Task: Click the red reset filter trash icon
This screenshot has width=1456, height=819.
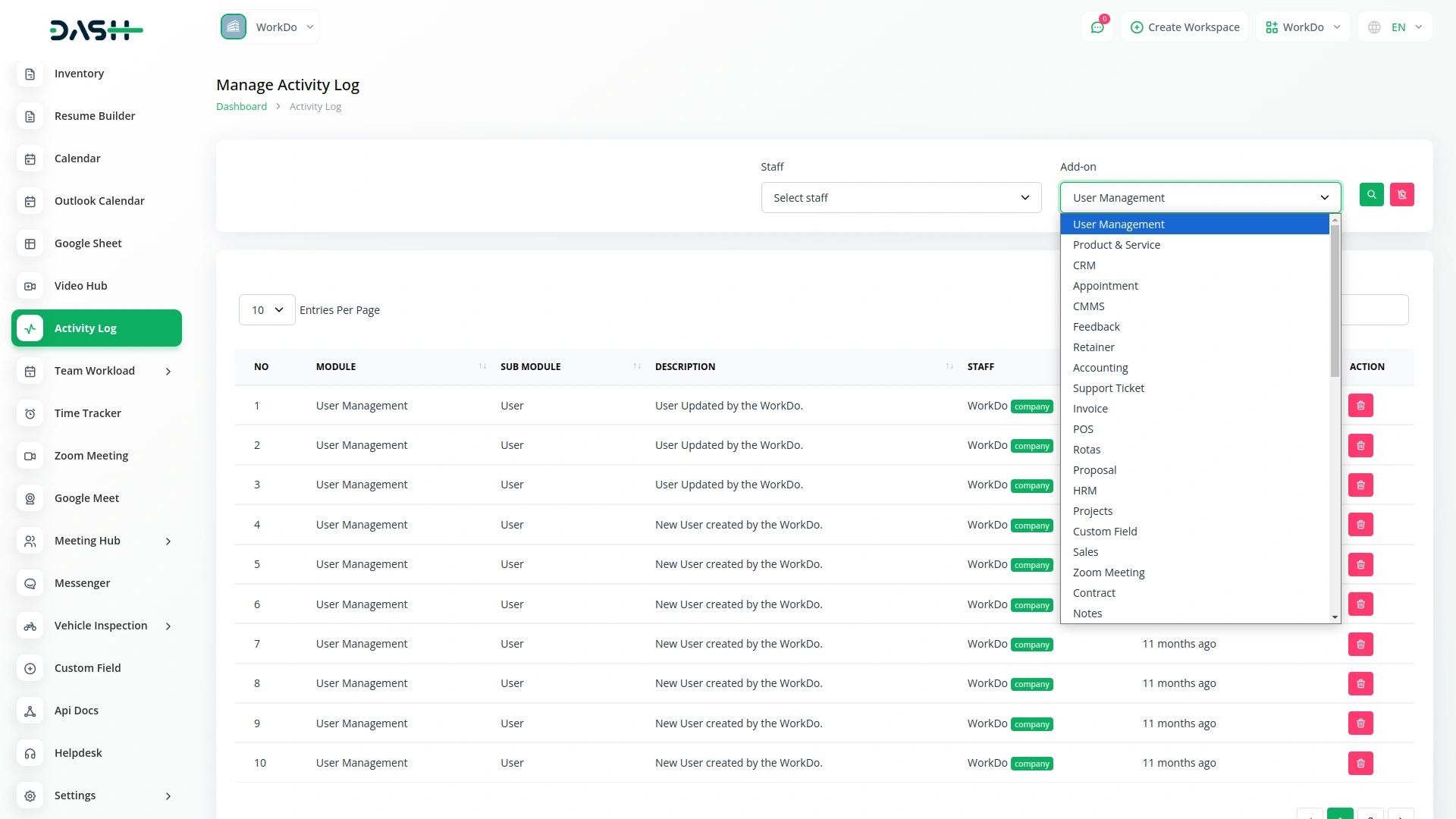Action: [x=1401, y=195]
